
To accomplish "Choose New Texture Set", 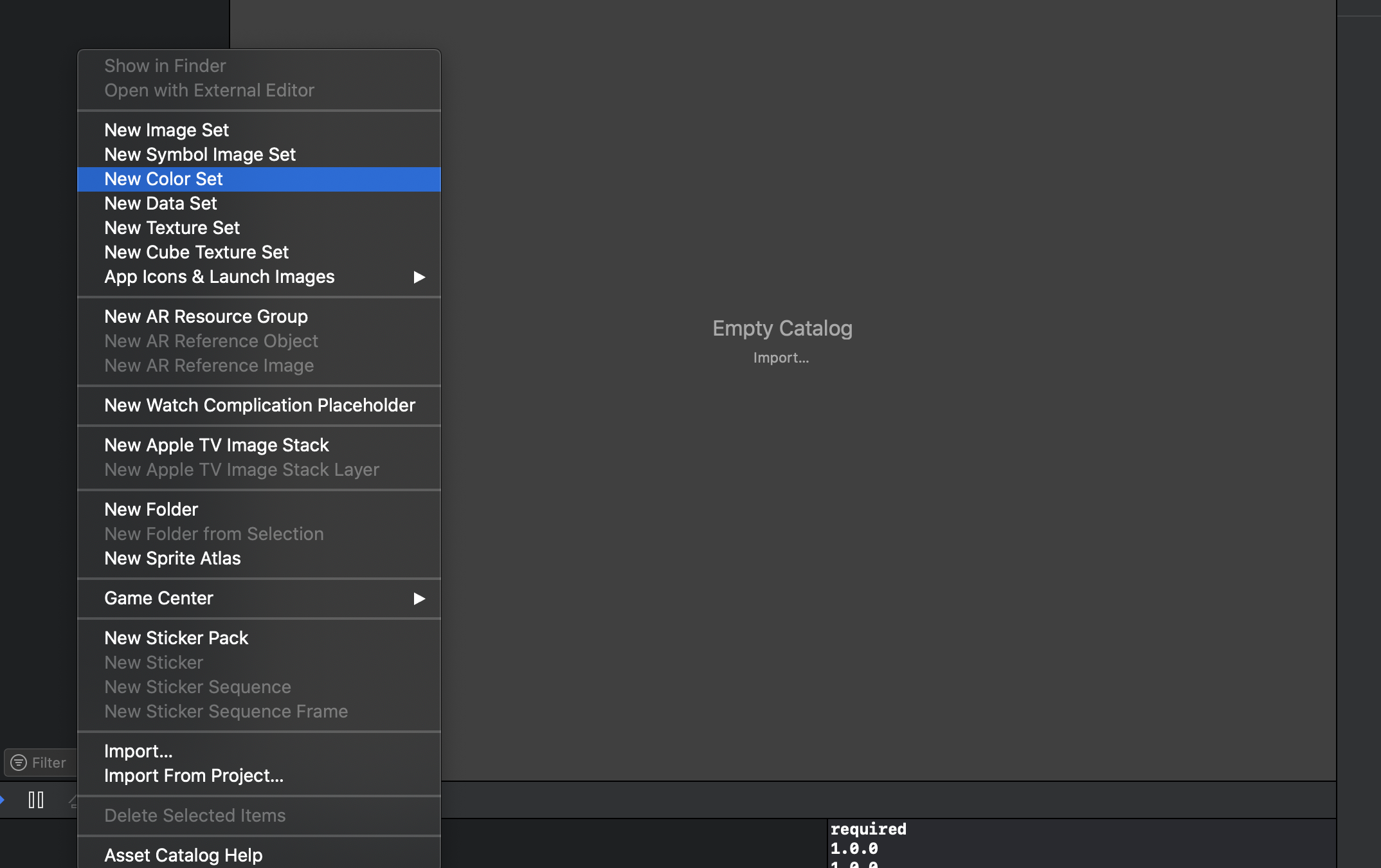I will (x=172, y=228).
